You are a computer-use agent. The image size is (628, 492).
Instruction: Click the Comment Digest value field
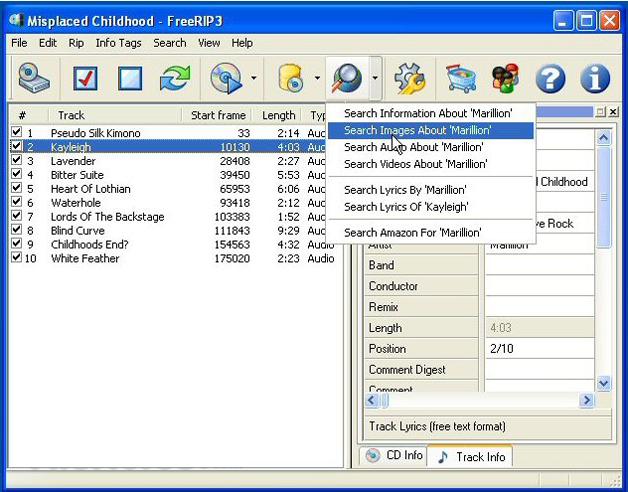coord(539,369)
